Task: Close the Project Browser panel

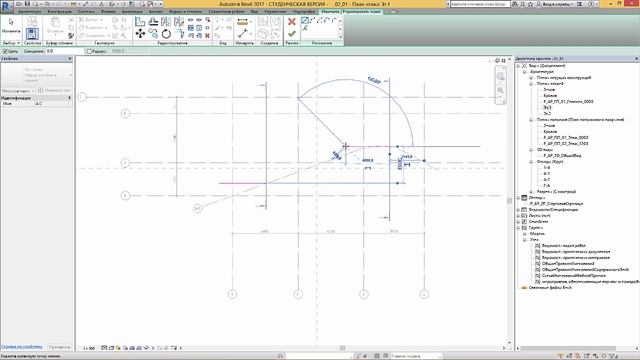Action: click(636, 59)
